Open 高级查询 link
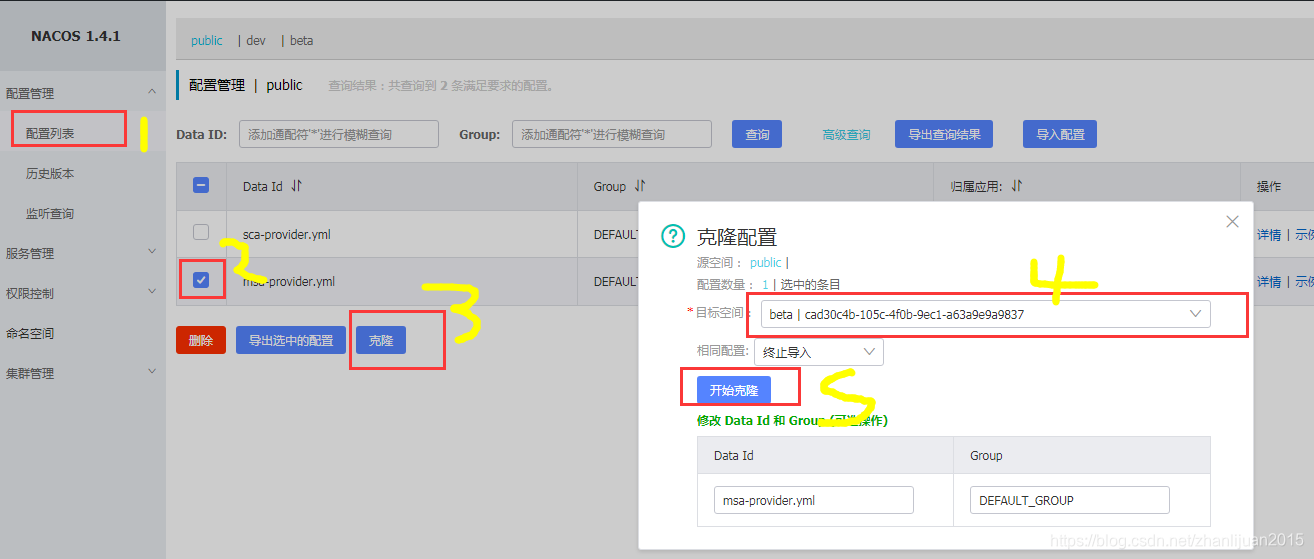 coord(846,134)
